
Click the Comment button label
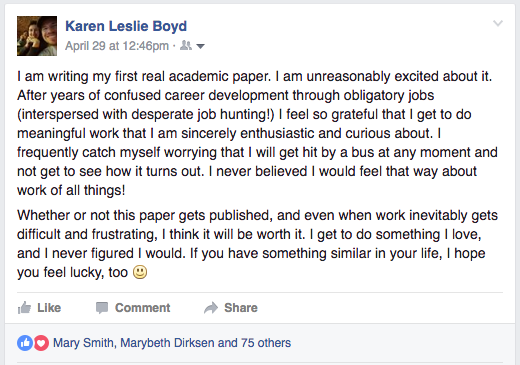(x=142, y=308)
